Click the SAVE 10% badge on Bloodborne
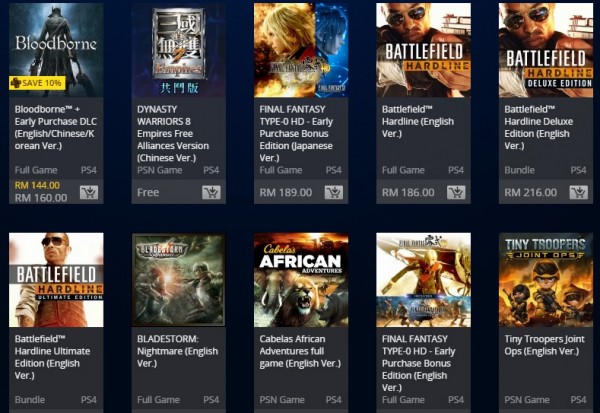600x413 pixels. click(x=35, y=83)
